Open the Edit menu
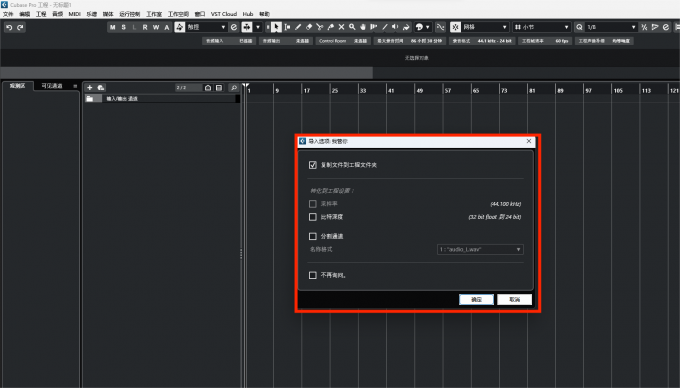The image size is (680, 388). click(x=25, y=14)
